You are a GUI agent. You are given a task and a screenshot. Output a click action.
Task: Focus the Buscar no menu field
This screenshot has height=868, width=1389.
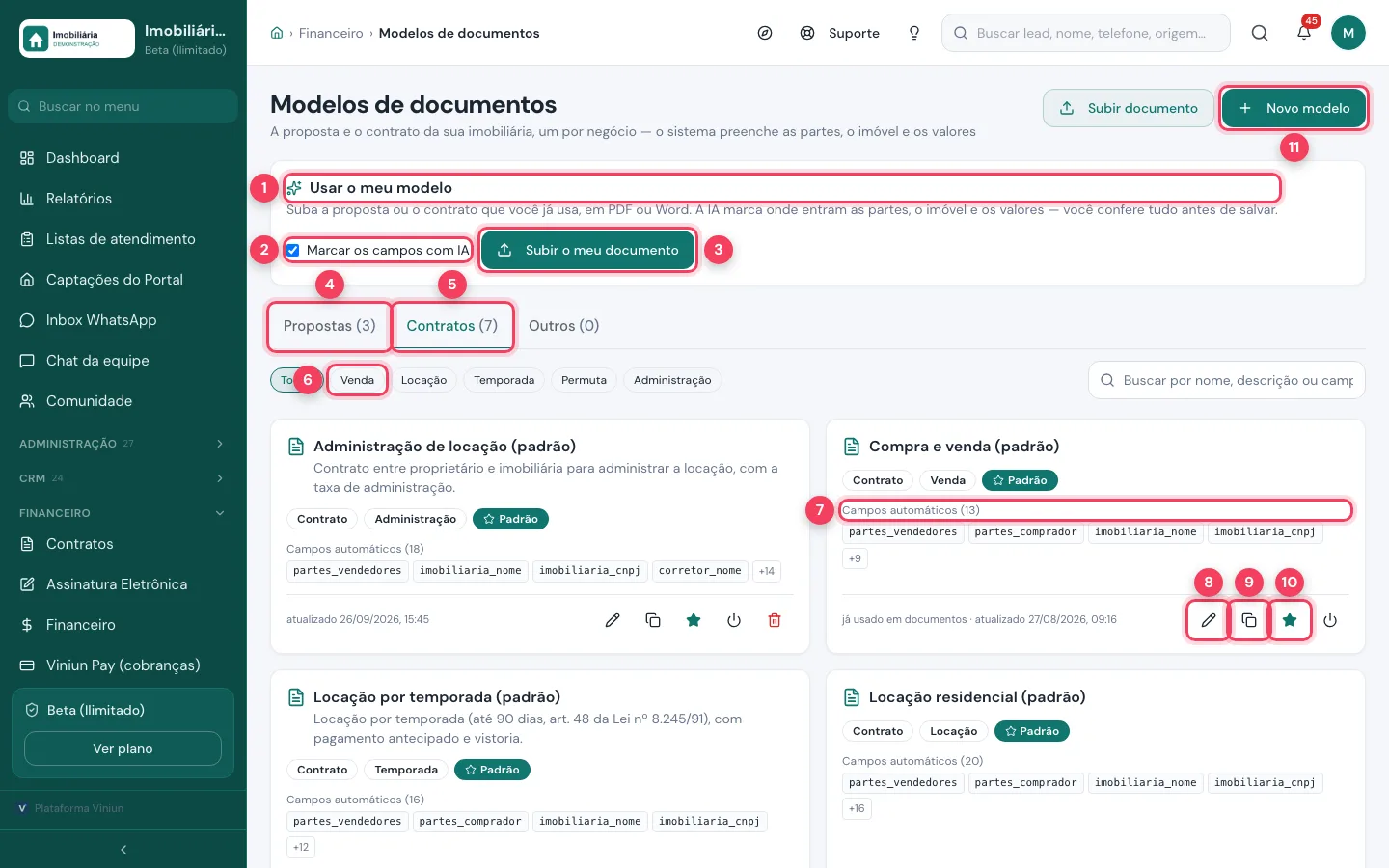[123, 106]
